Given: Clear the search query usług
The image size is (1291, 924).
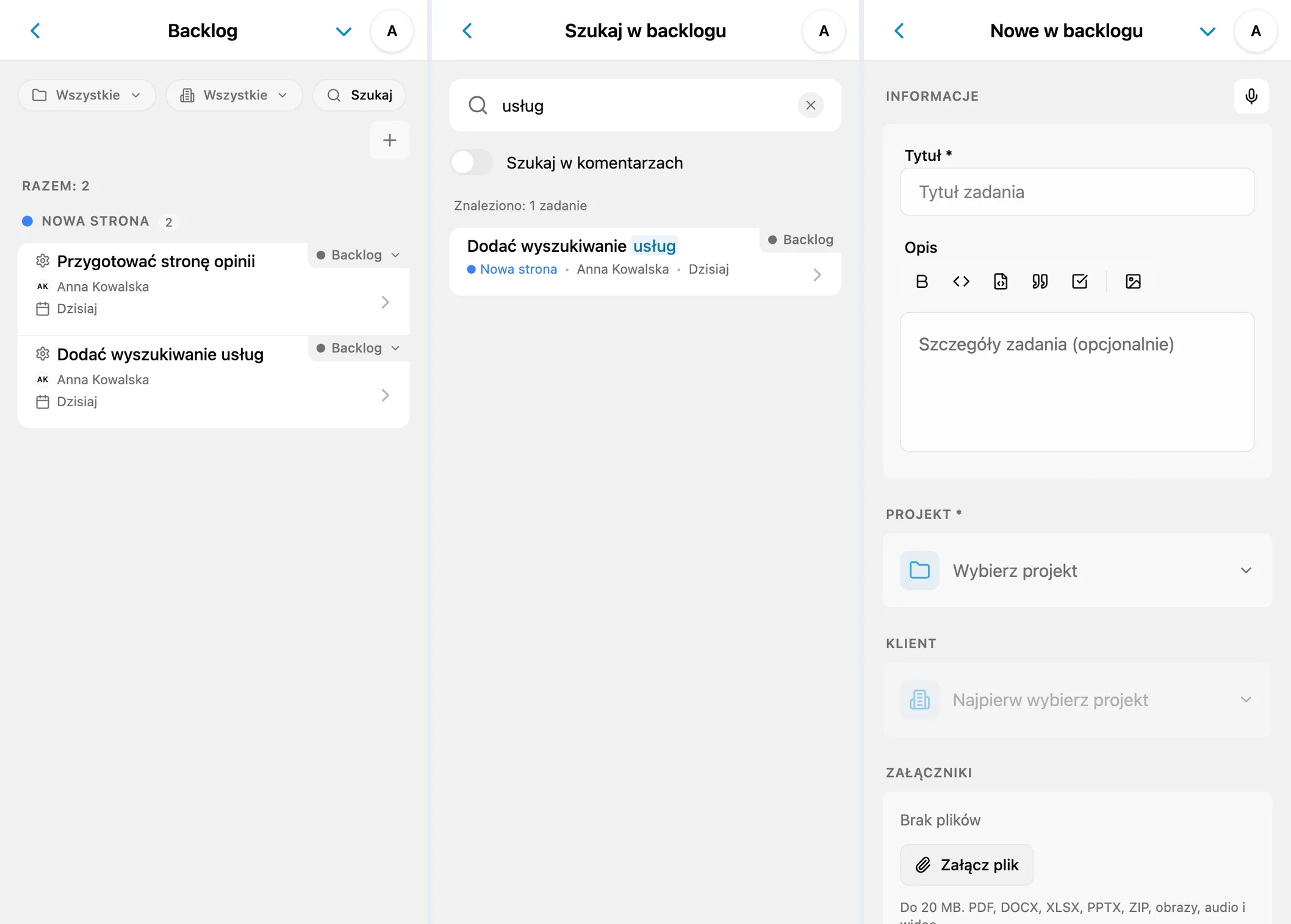Looking at the screenshot, I should coord(810,106).
